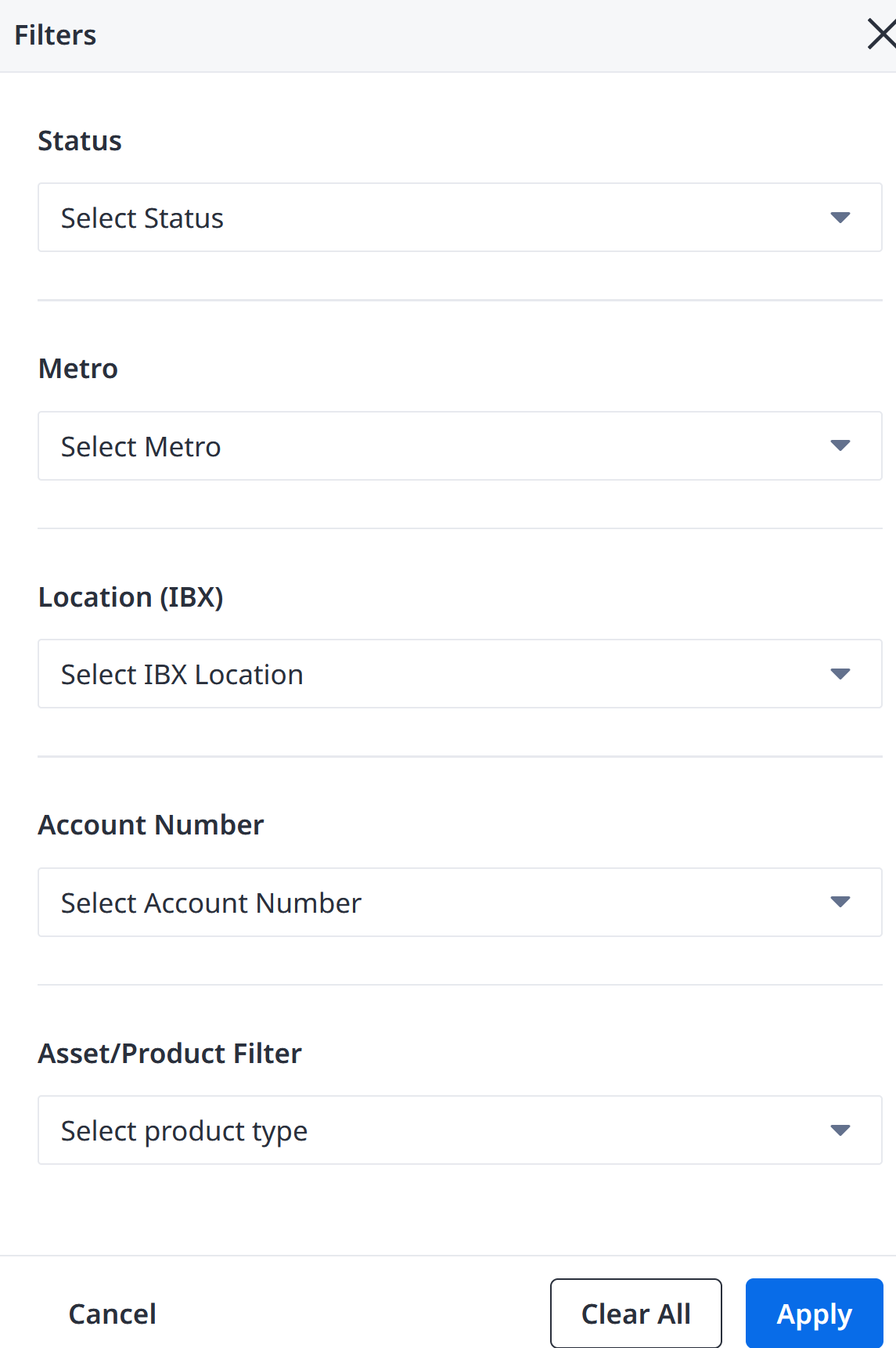Click the Location (IBX) section label
The height and width of the screenshot is (1348, 896).
point(131,597)
